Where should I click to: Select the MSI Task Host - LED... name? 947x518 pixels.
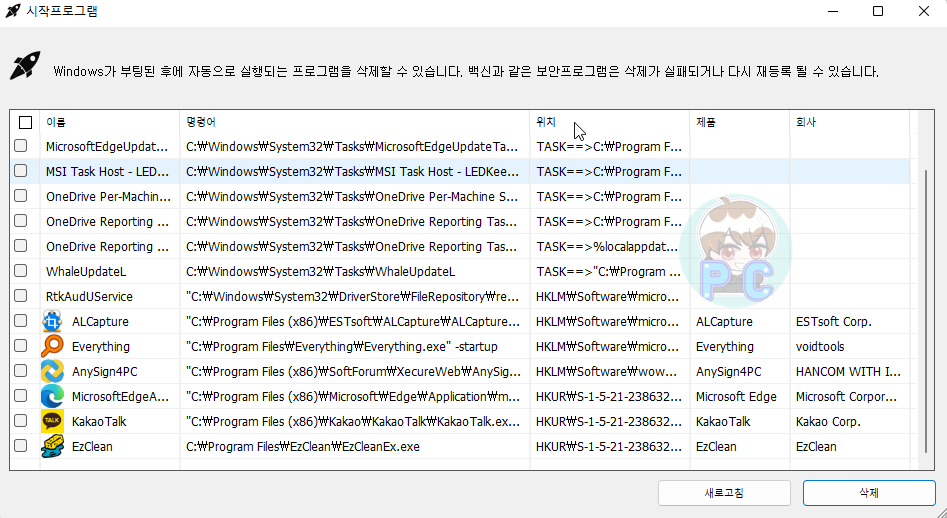[x=108, y=171]
